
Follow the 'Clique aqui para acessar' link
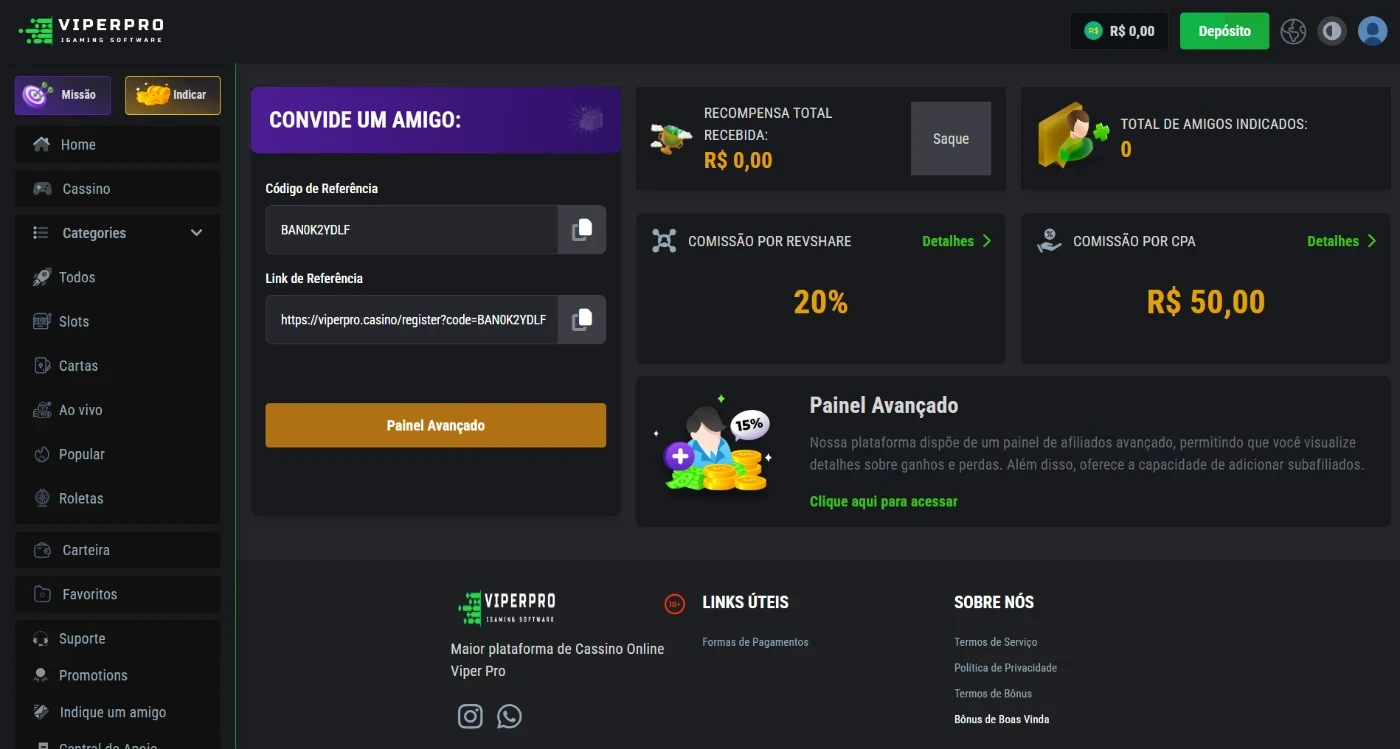[x=883, y=501]
